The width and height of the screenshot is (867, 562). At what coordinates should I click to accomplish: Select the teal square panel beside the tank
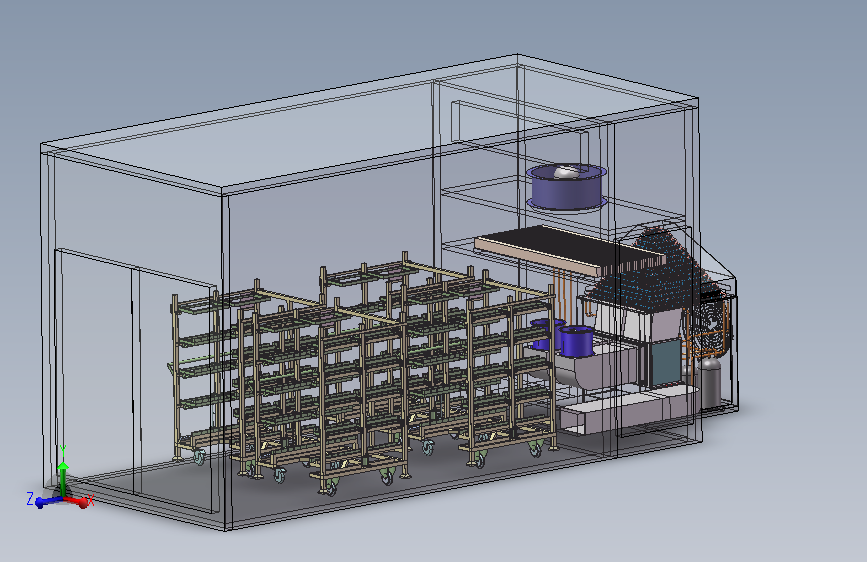click(666, 363)
